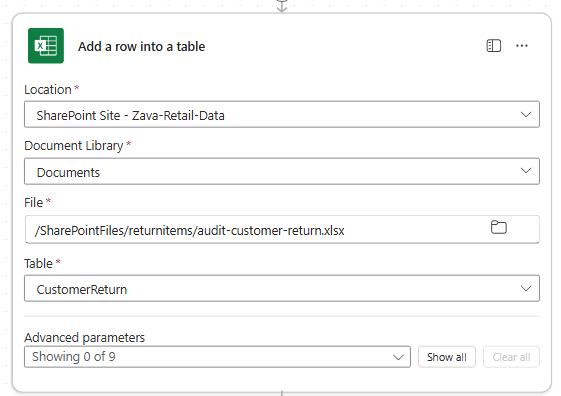The height and width of the screenshot is (396, 561).
Task: Click the audit-customer-return.xlsx file path field
Action: pos(282,229)
